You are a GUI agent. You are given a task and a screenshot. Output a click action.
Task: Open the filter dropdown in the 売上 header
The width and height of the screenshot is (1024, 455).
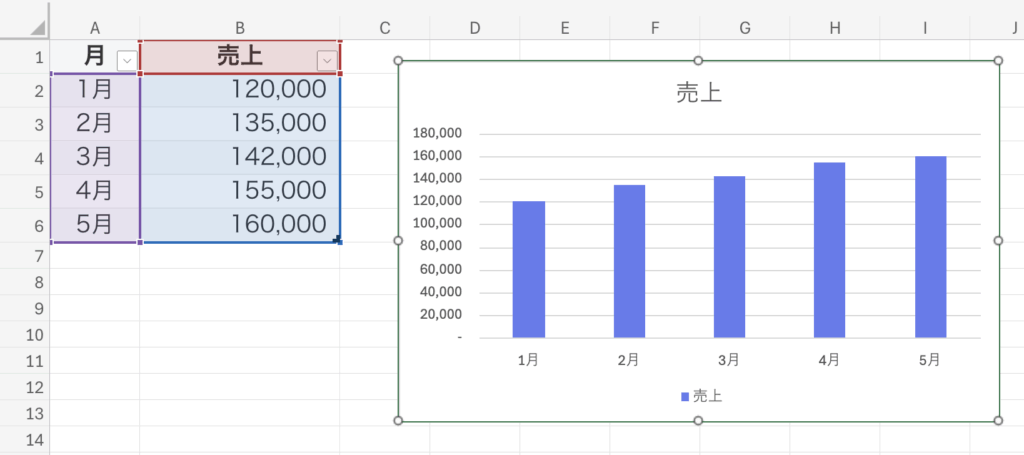point(326,61)
